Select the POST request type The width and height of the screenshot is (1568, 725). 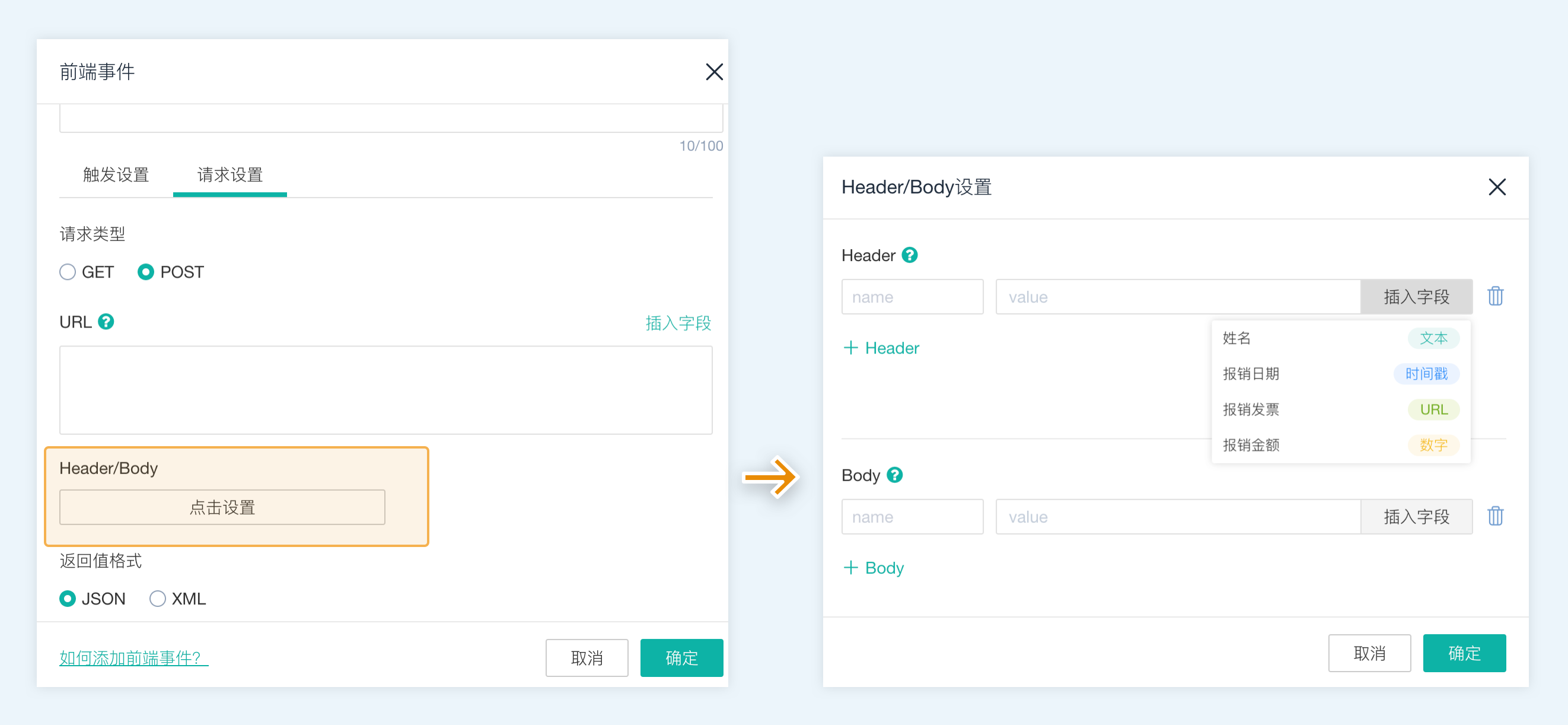coord(146,272)
